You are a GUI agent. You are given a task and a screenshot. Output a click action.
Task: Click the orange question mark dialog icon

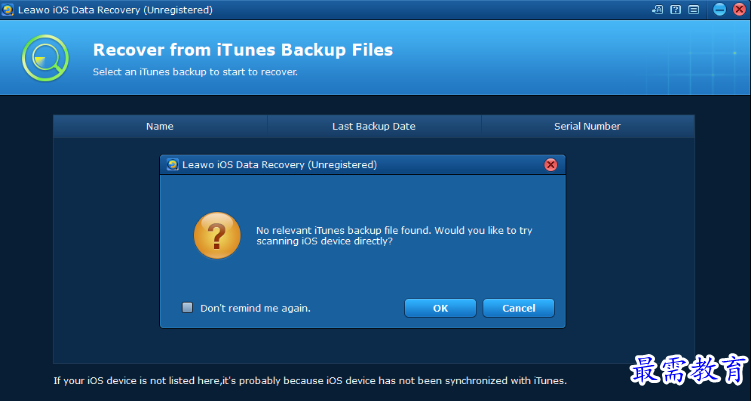pos(217,236)
